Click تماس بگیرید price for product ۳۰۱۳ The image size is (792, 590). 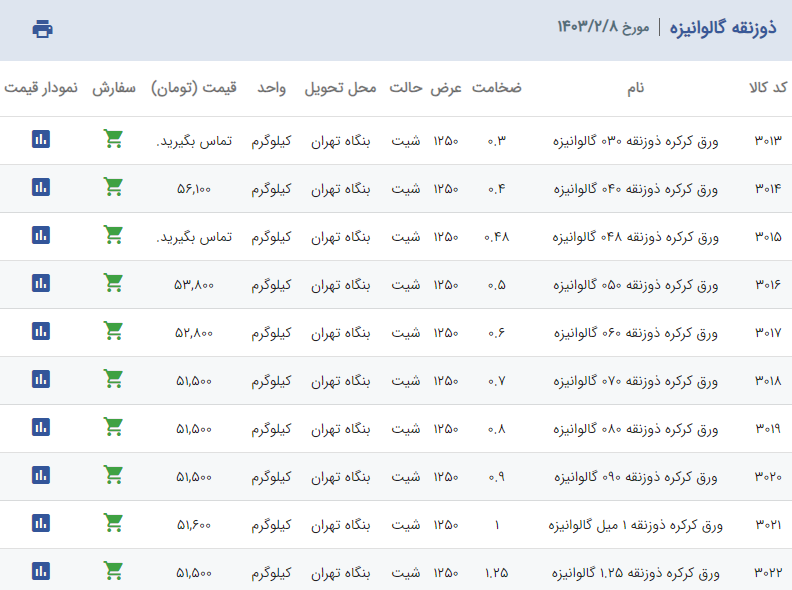[194, 141]
